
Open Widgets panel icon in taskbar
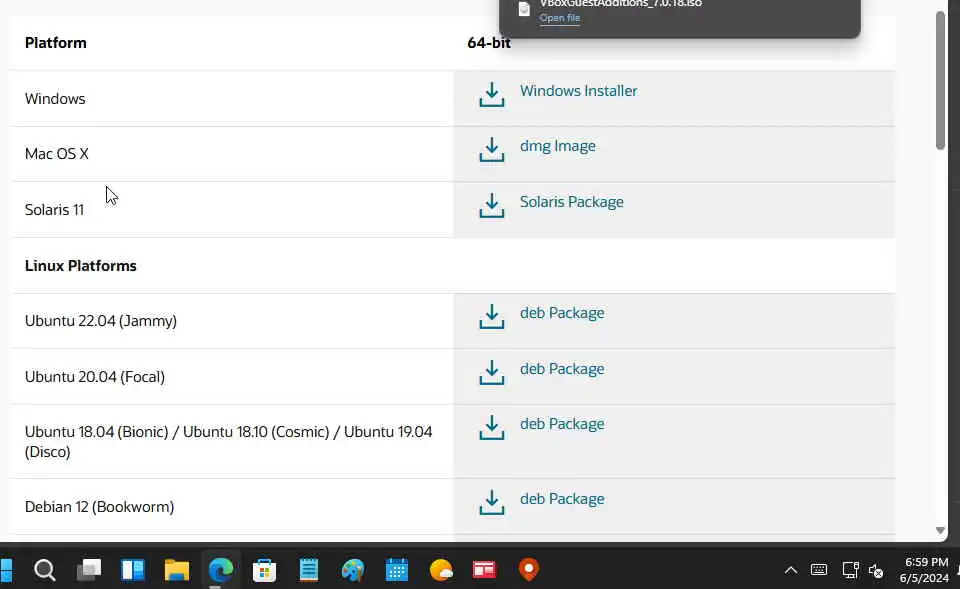tap(133, 570)
